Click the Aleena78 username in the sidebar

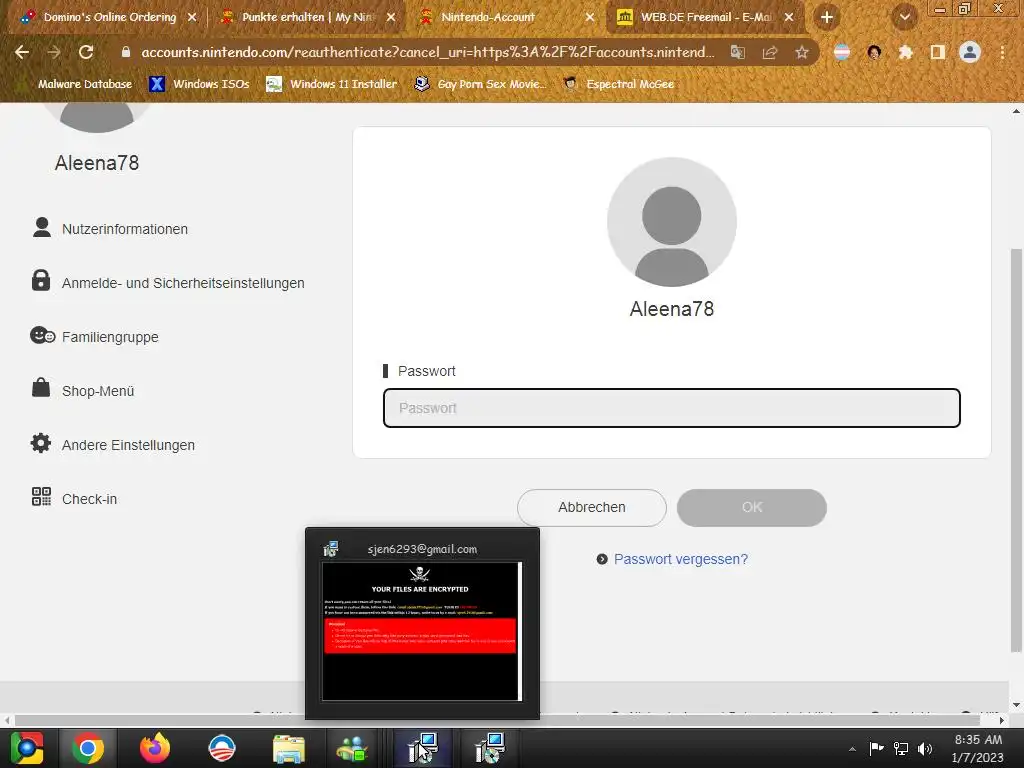tap(97, 163)
